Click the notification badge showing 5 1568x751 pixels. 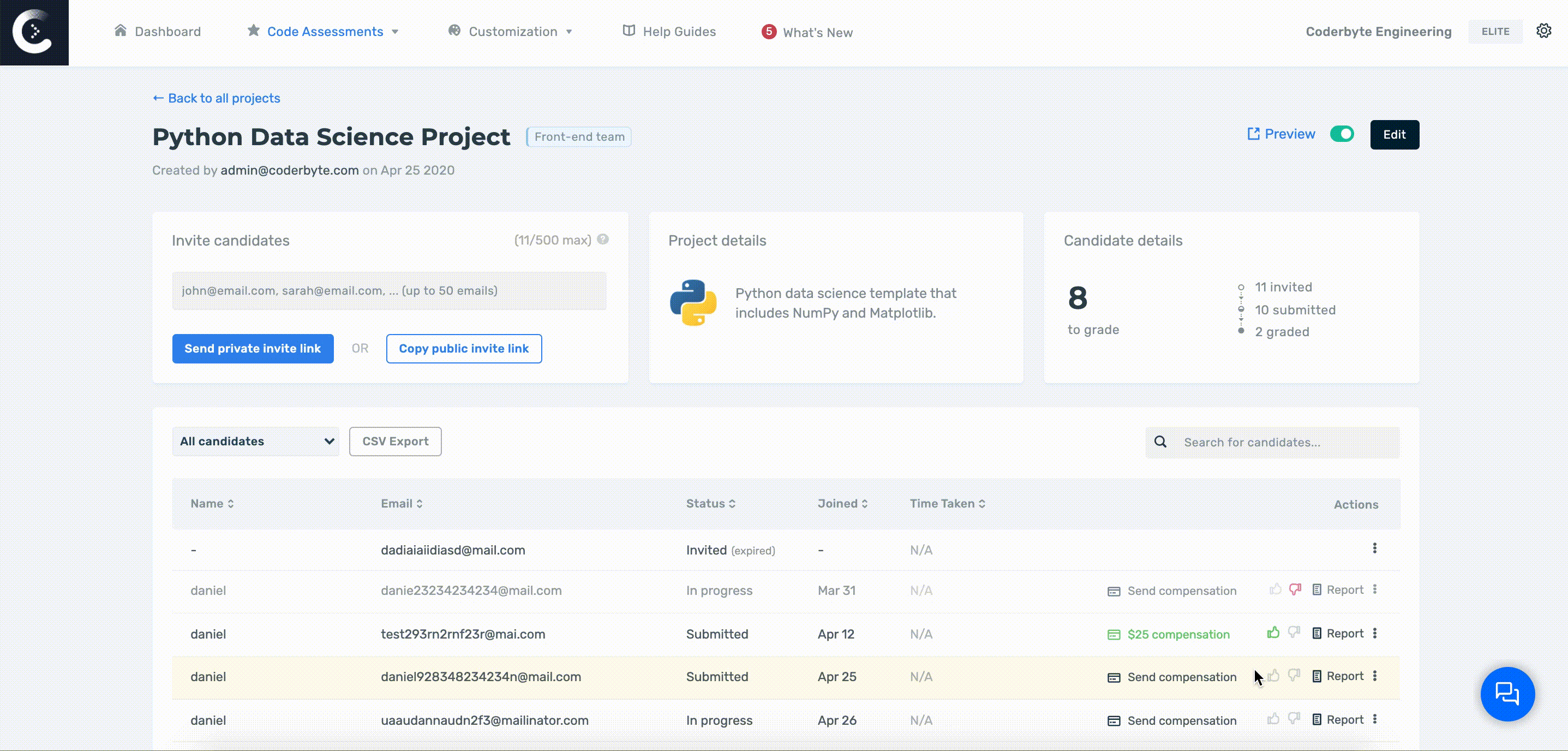[x=769, y=31]
